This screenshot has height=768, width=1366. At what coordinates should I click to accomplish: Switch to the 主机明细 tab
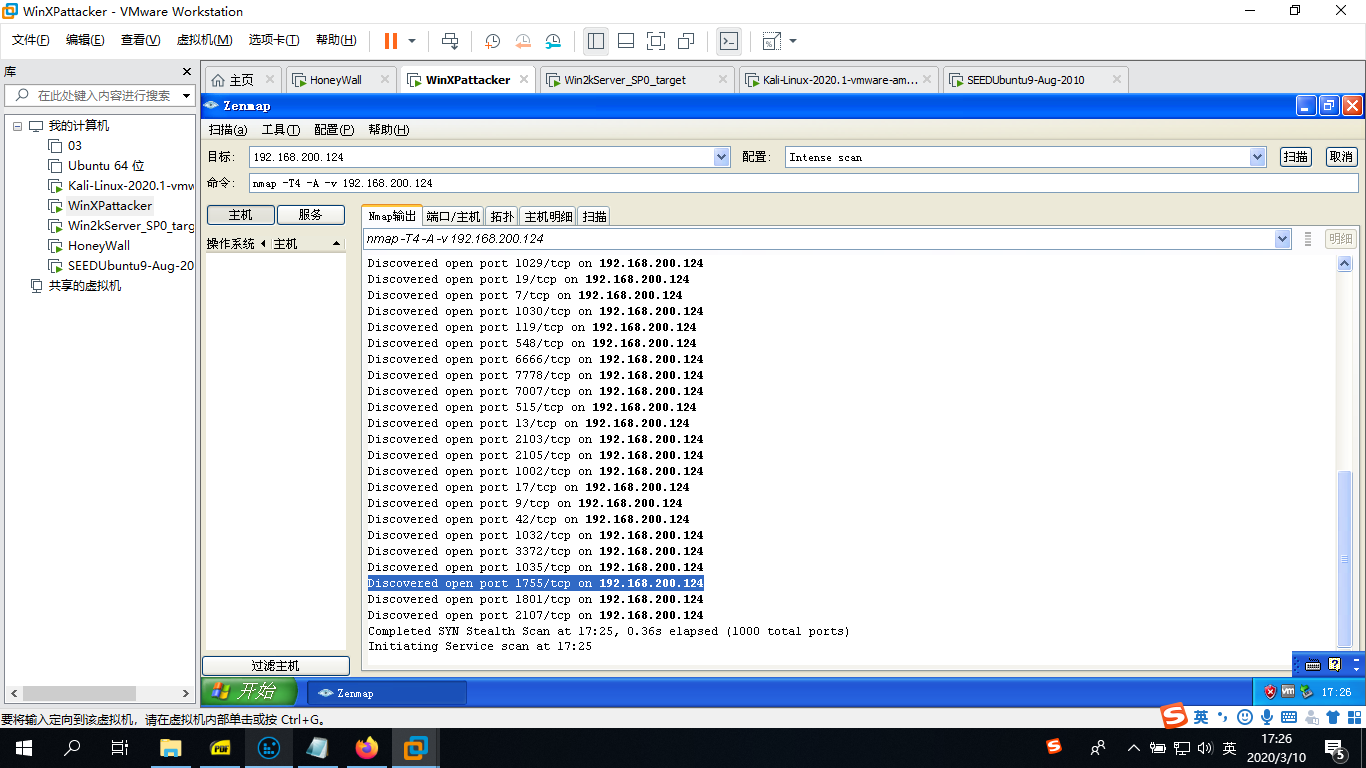(549, 216)
